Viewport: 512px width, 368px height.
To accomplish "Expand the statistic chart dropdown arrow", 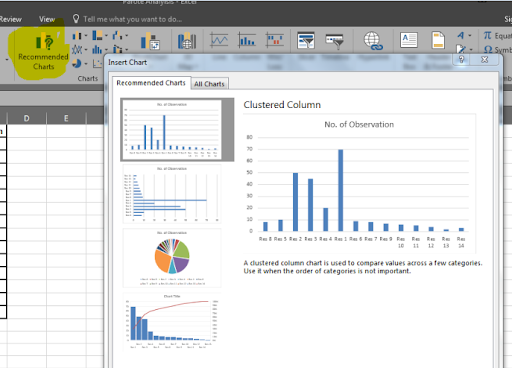I will [x=106, y=50].
